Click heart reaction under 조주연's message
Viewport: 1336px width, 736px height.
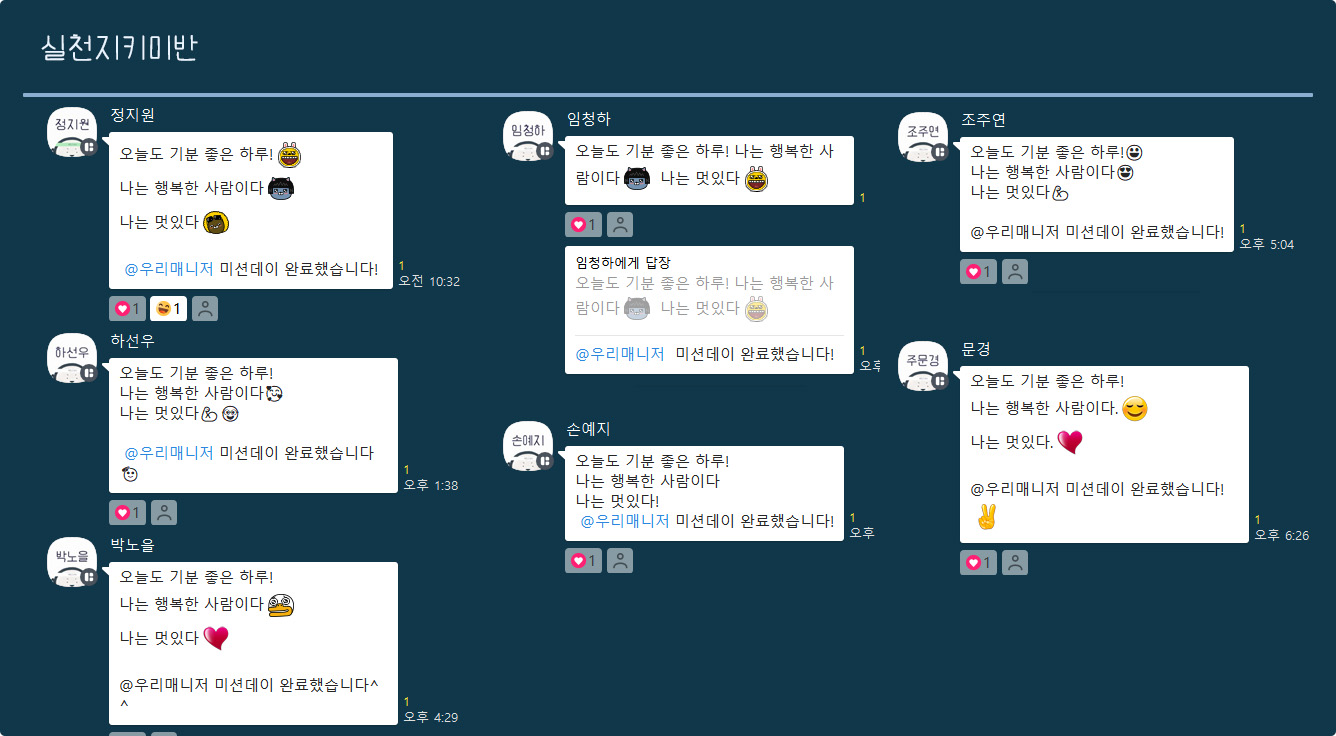tap(978, 272)
